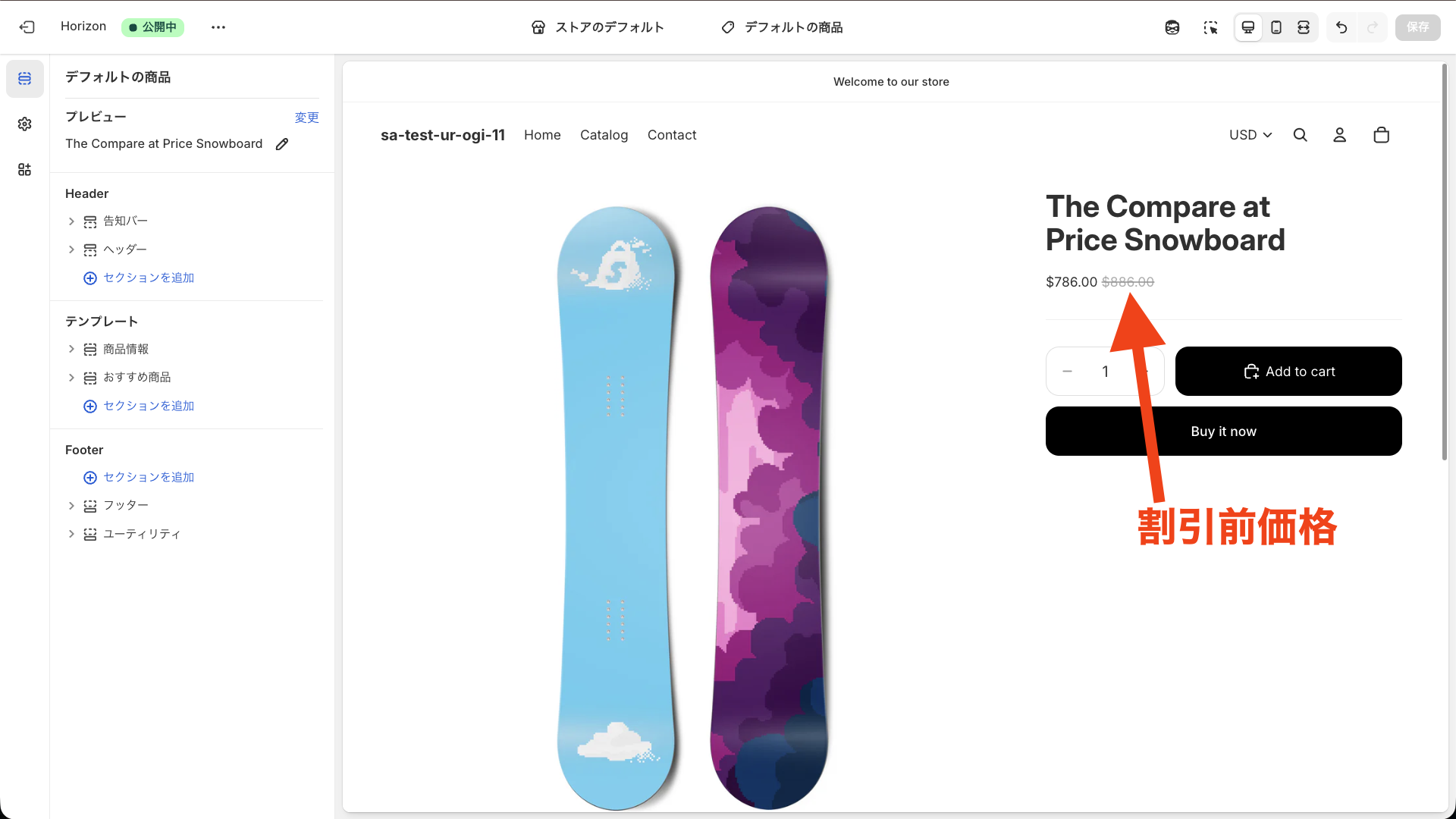This screenshot has width=1456, height=819.
Task: Click the 変更 link to change preview
Action: click(307, 117)
